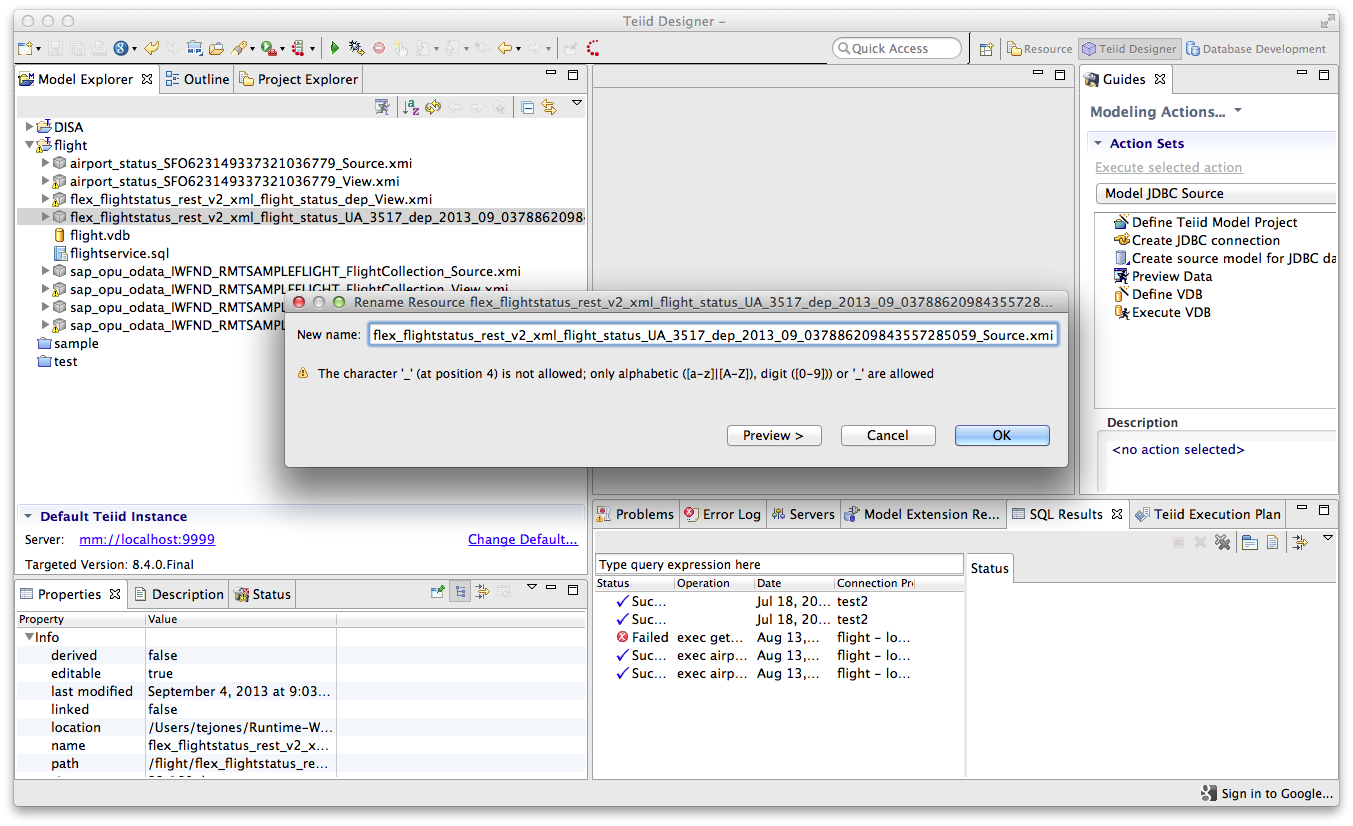Viewport: 1353px width, 826px height.
Task: Toggle advanced properties filter icon in Properties view
Action: (482, 592)
